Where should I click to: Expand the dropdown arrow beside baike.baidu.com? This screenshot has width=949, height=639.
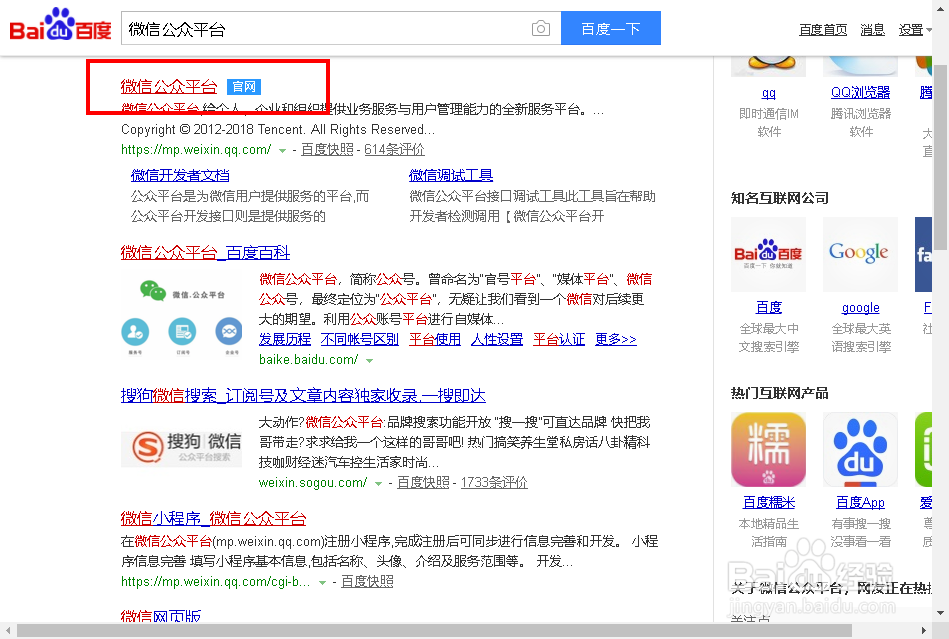point(370,358)
